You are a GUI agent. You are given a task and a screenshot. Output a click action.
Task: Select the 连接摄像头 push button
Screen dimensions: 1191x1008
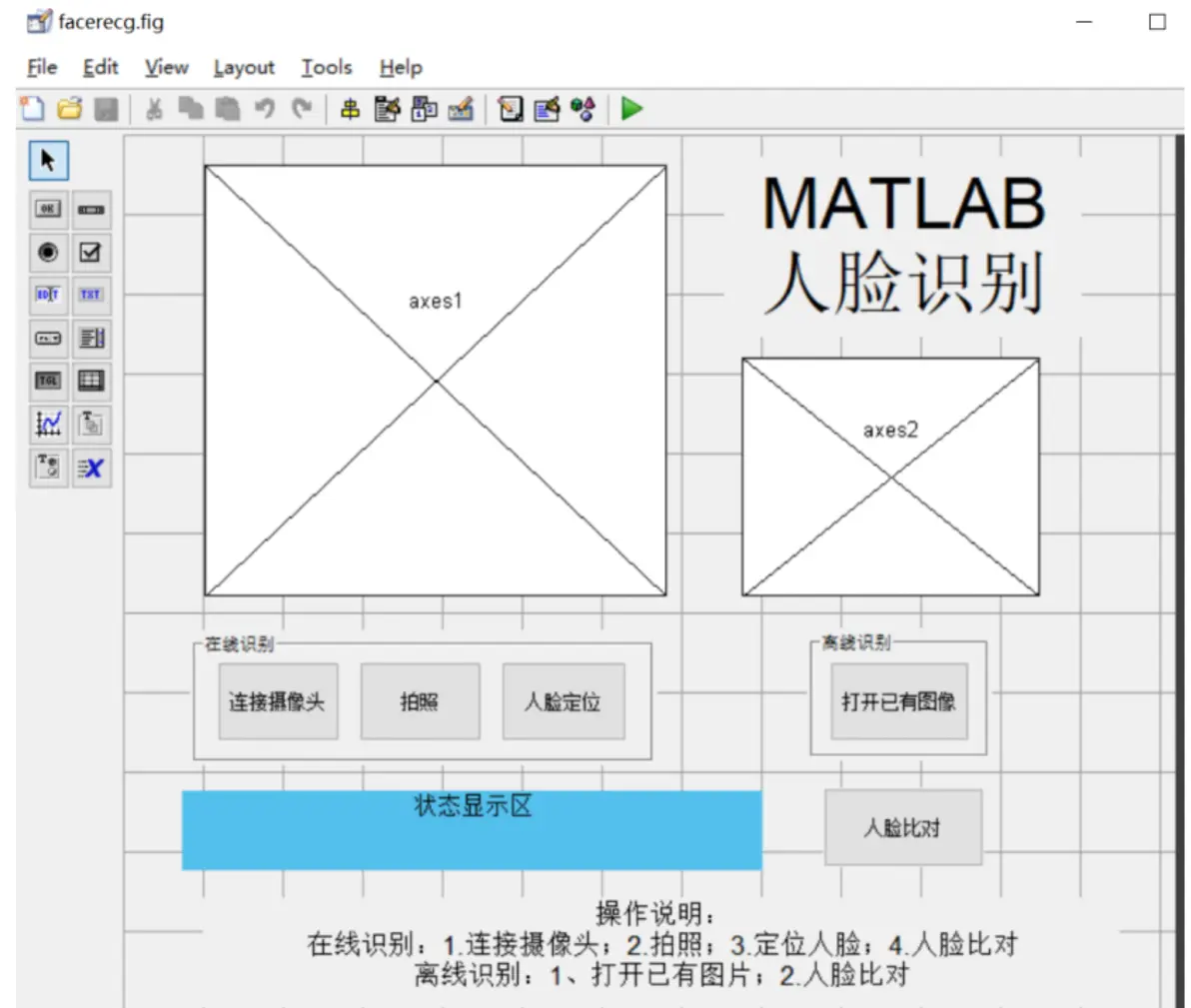[x=278, y=701]
